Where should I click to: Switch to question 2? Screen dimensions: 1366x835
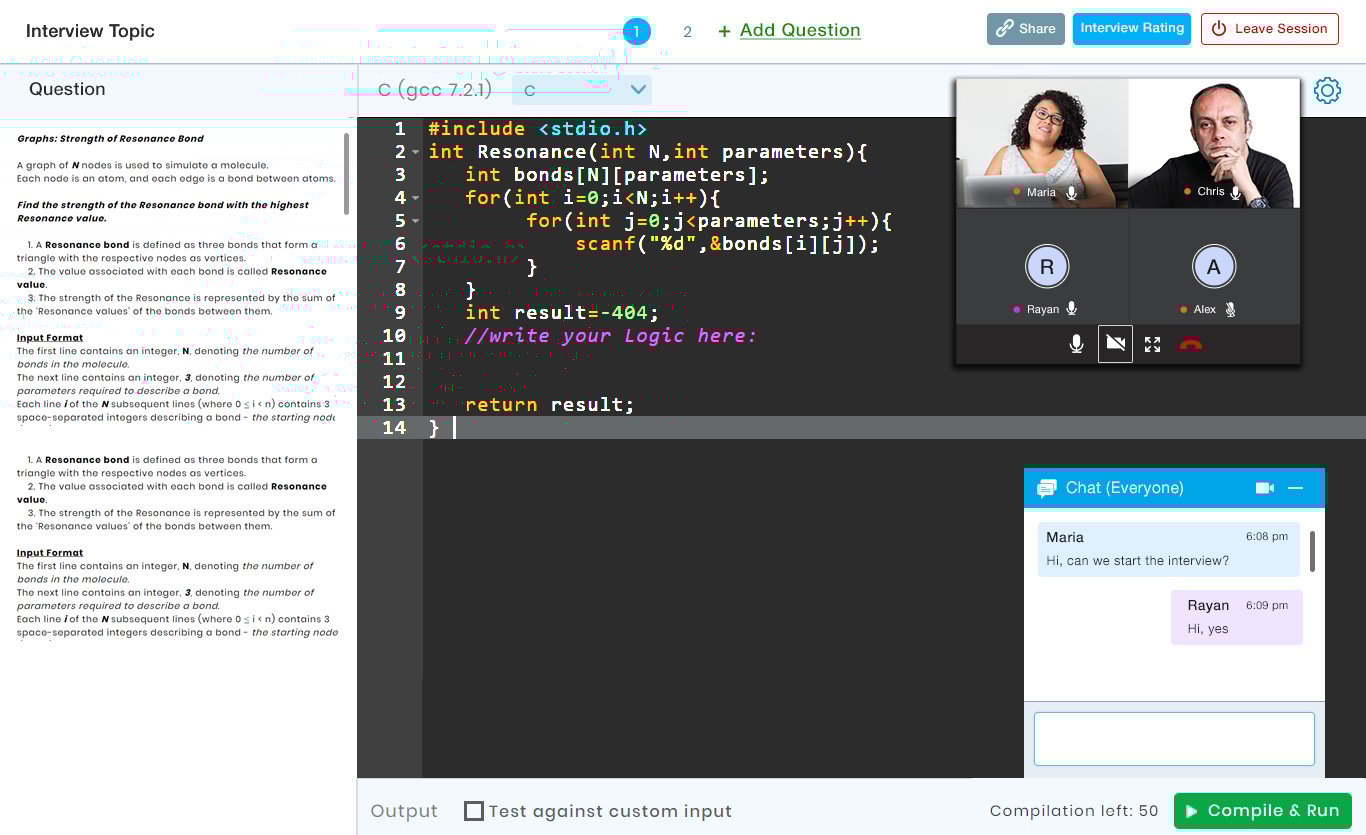click(687, 31)
